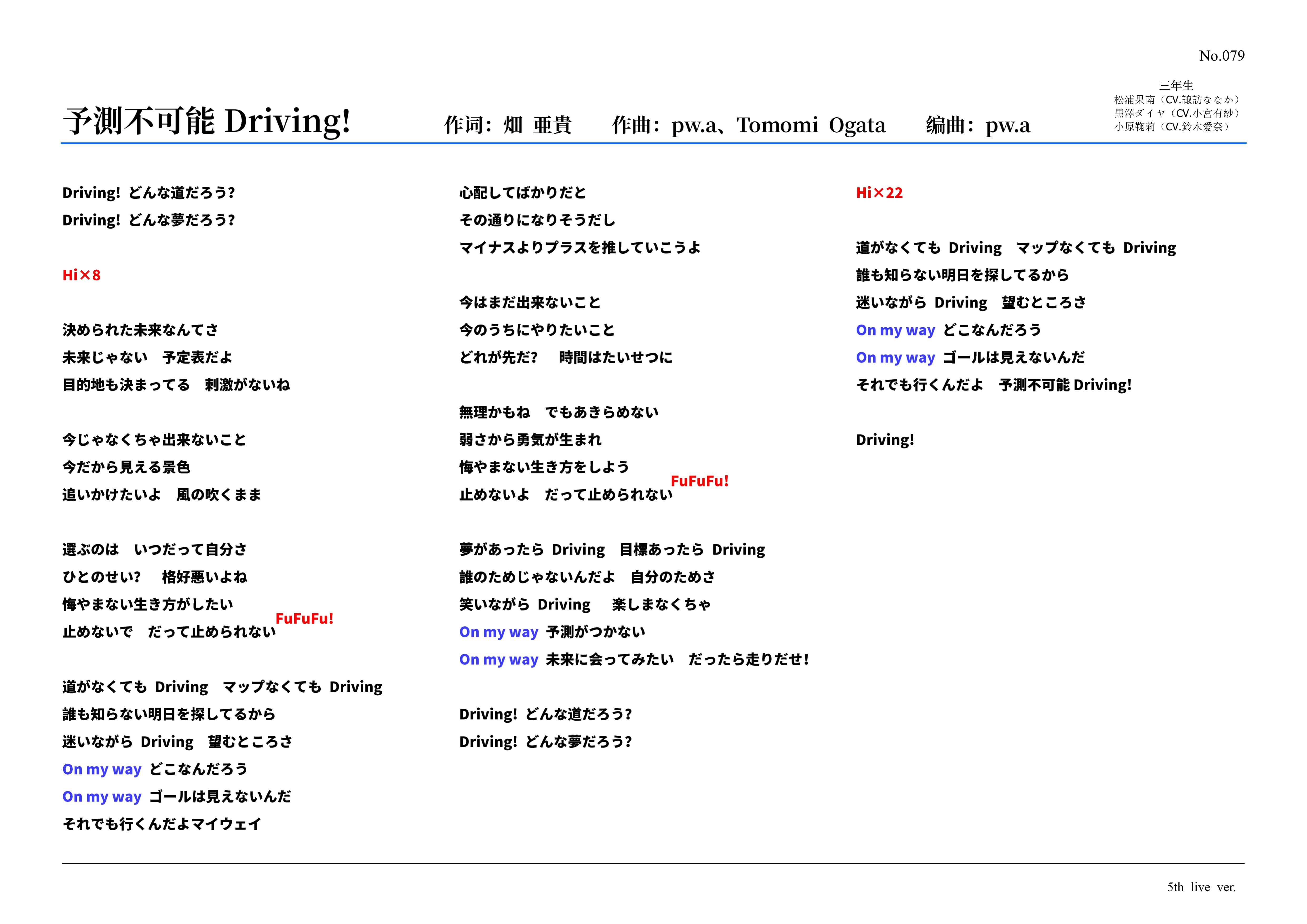This screenshot has width=1307, height=924.
Task: Click the lyric マイナスよりプラスを推していこうよ
Action: click(x=580, y=248)
